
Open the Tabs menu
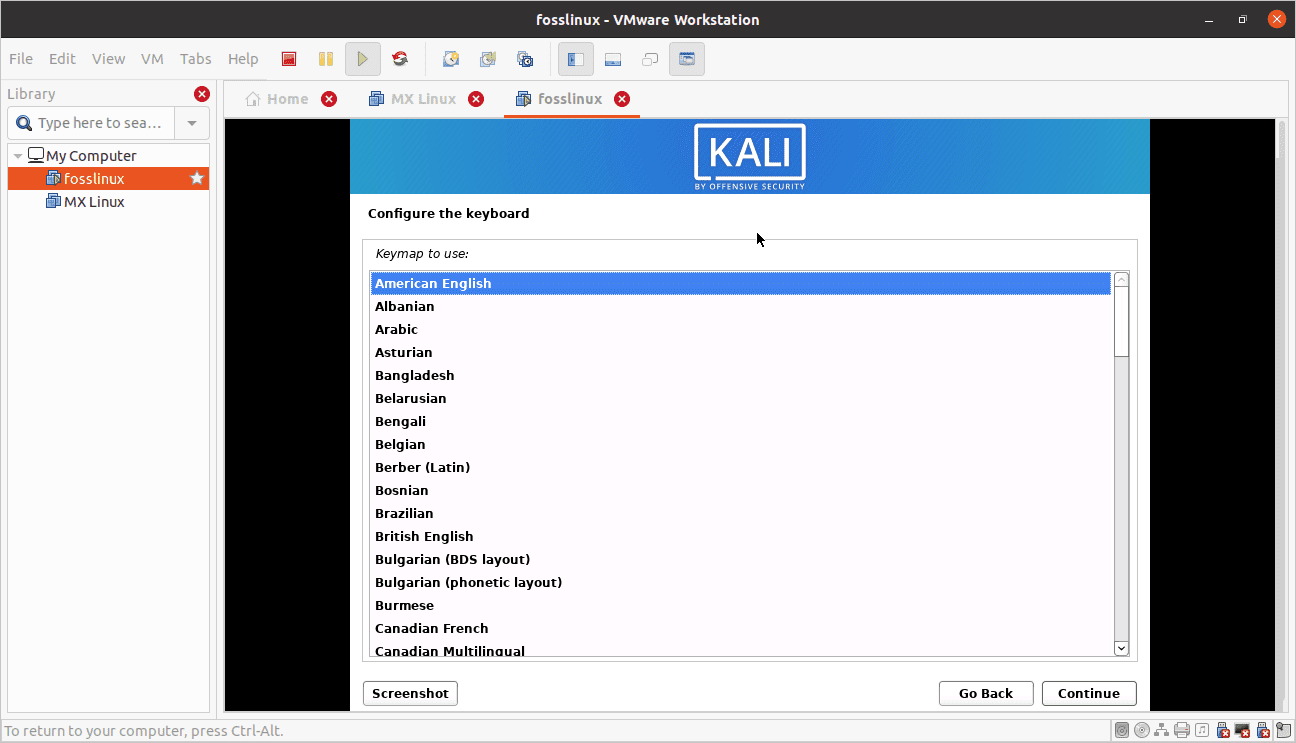[x=196, y=59]
